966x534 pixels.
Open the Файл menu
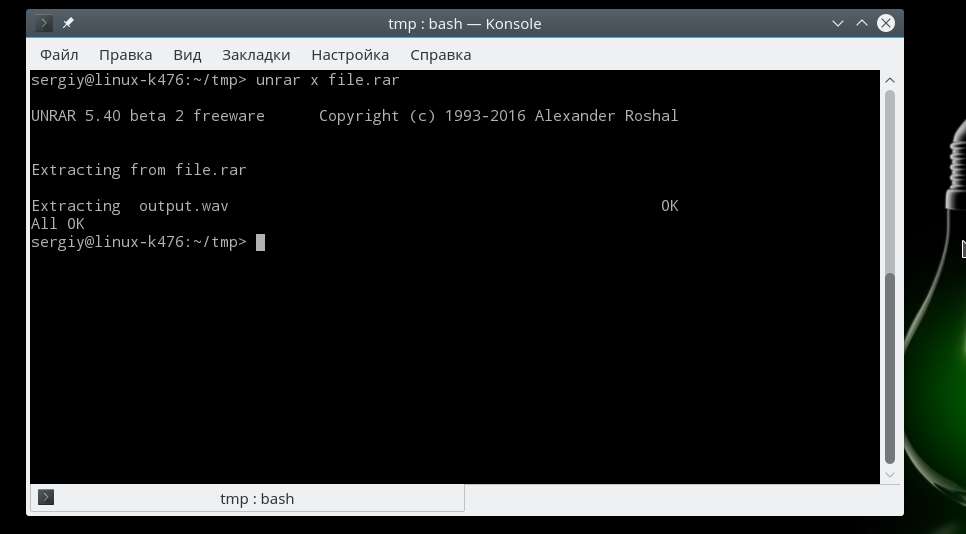coord(59,55)
